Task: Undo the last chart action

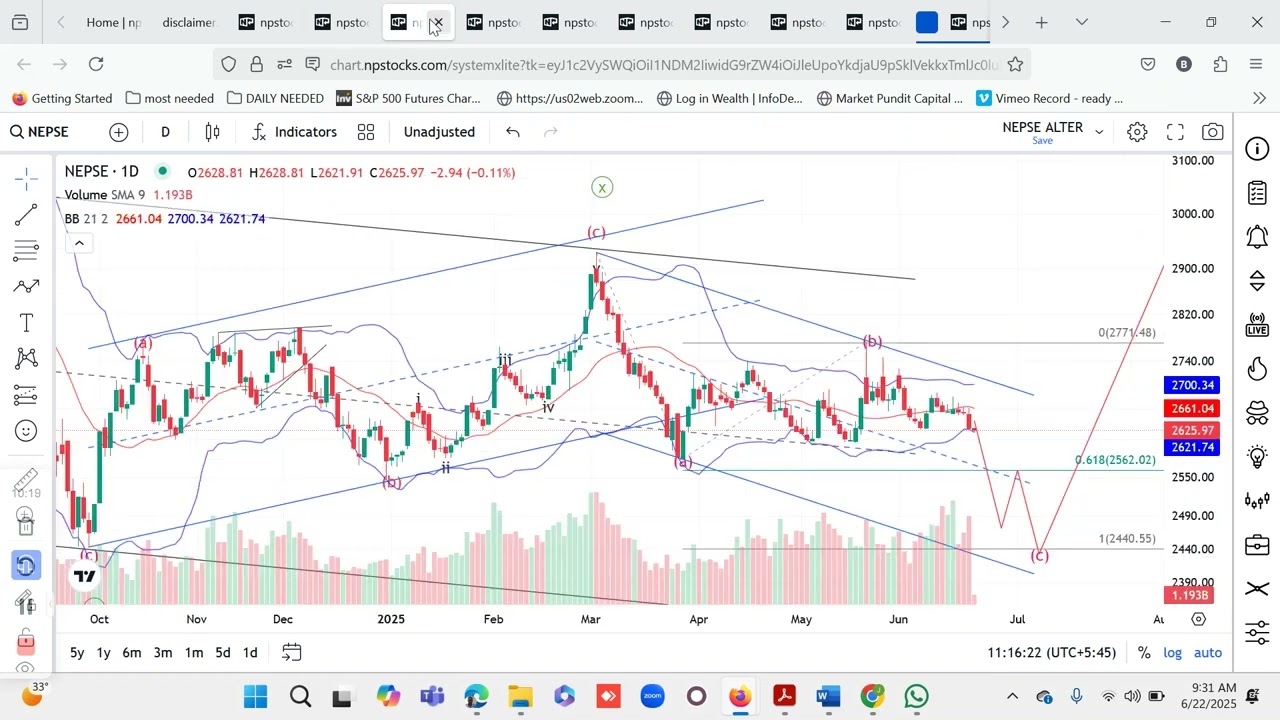Action: pos(513,132)
